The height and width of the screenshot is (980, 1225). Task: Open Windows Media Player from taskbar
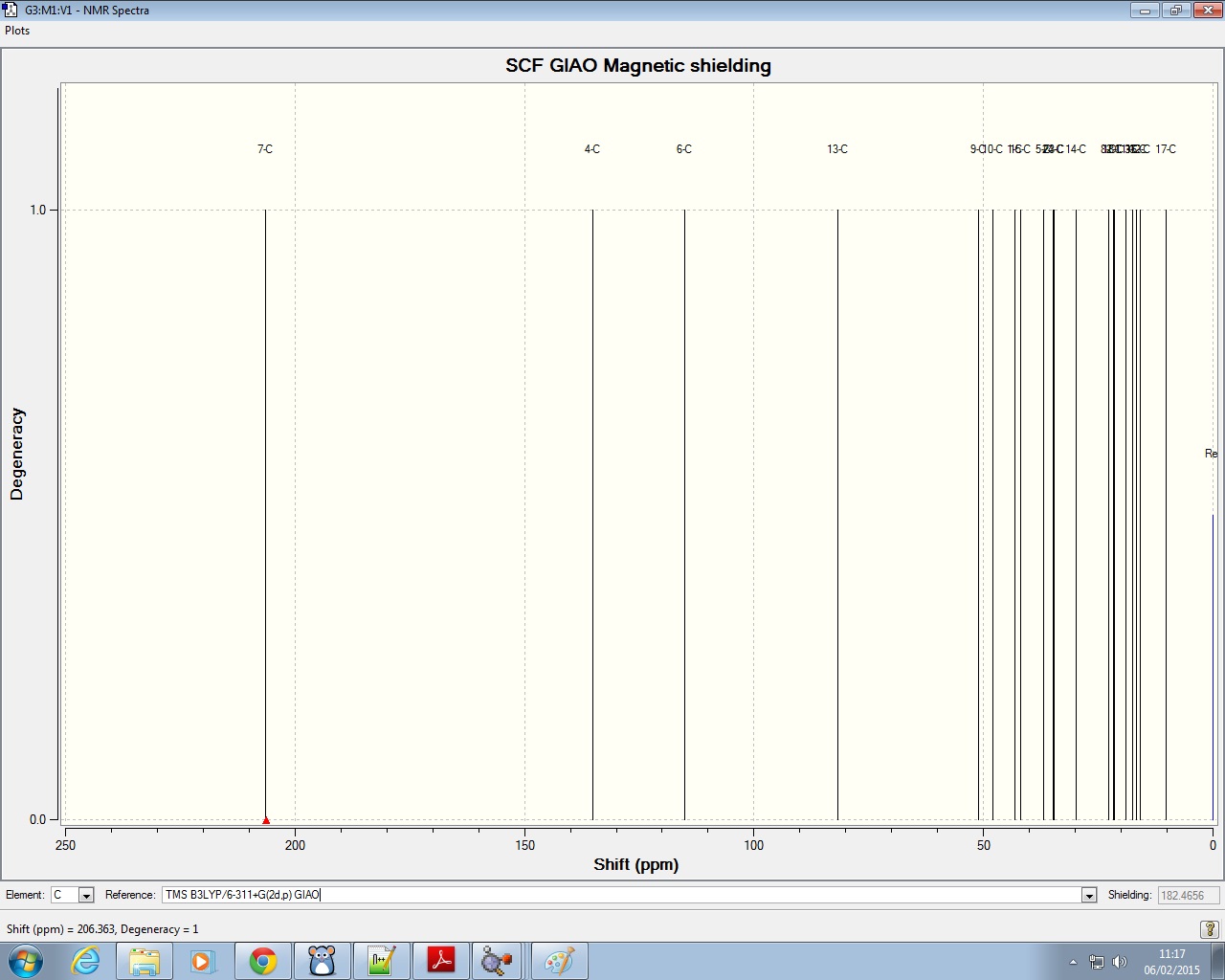202,961
